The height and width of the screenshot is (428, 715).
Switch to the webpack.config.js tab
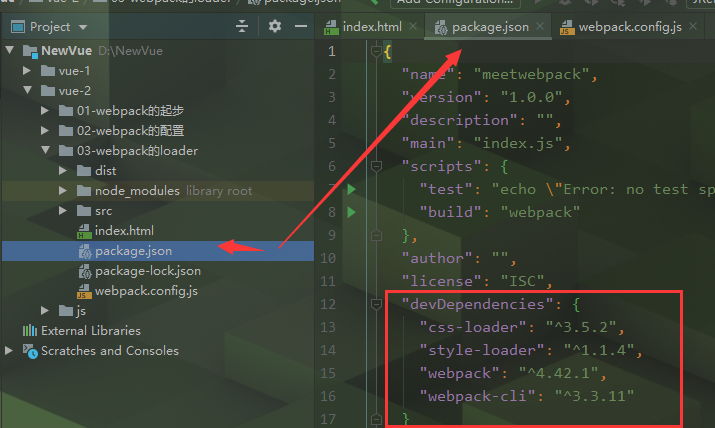(630, 27)
